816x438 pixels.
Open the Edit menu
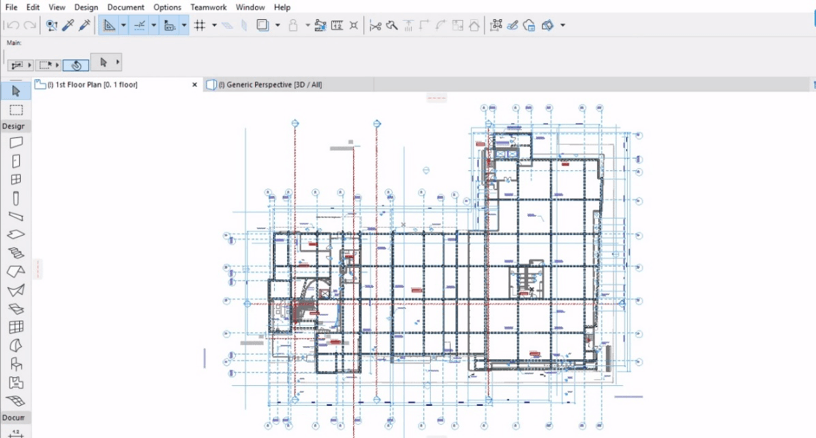[x=33, y=7]
